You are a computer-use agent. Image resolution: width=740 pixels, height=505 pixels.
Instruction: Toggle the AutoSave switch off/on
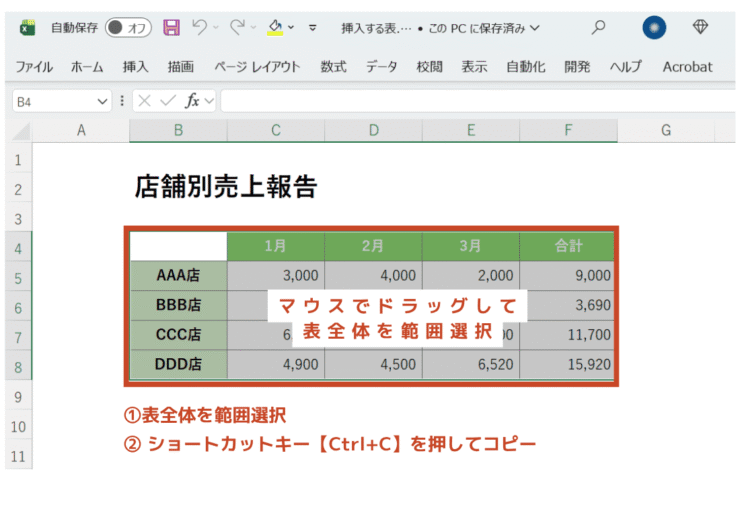(128, 27)
